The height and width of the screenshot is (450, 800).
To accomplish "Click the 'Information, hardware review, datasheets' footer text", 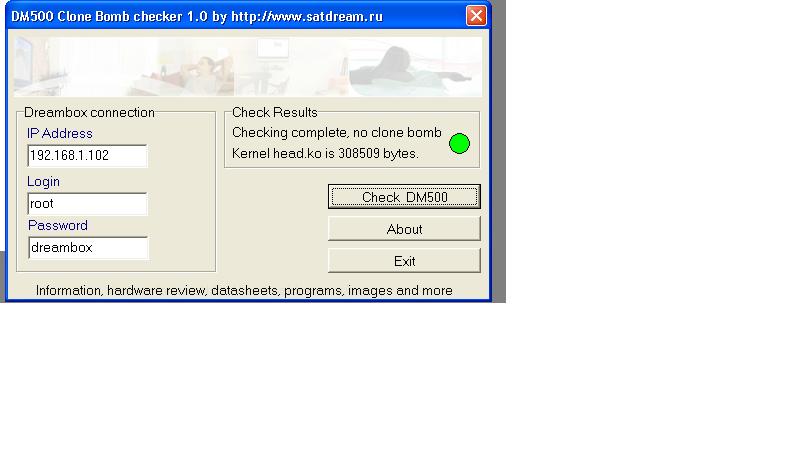I will (x=244, y=290).
